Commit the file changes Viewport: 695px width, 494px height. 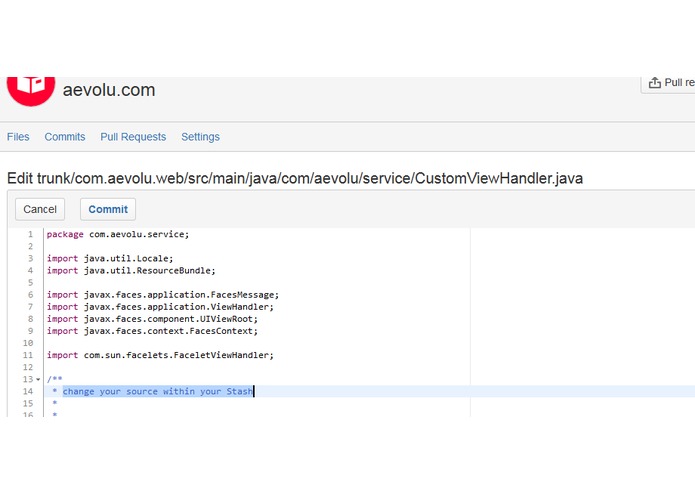click(108, 209)
